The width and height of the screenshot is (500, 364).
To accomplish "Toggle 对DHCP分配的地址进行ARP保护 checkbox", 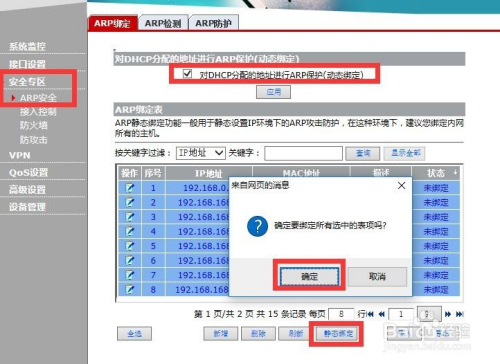I will pos(187,73).
